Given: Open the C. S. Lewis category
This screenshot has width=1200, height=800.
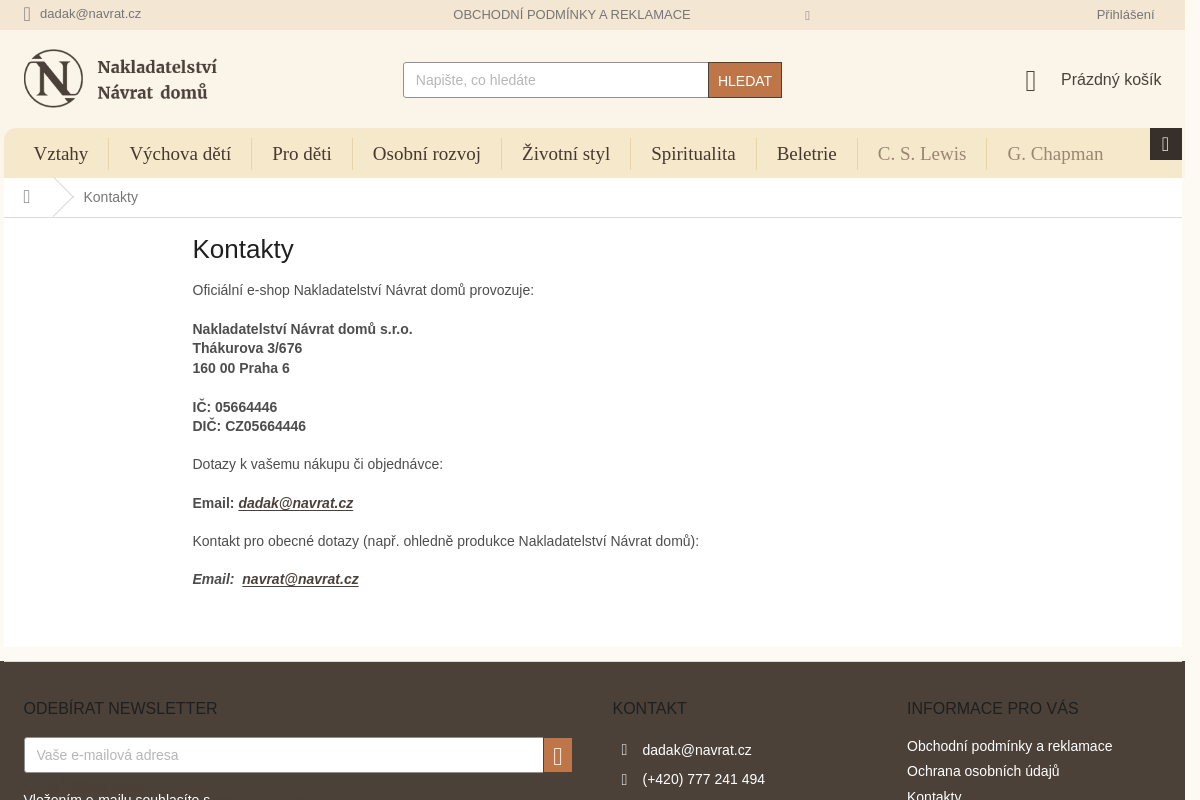Looking at the screenshot, I should coord(921,154).
